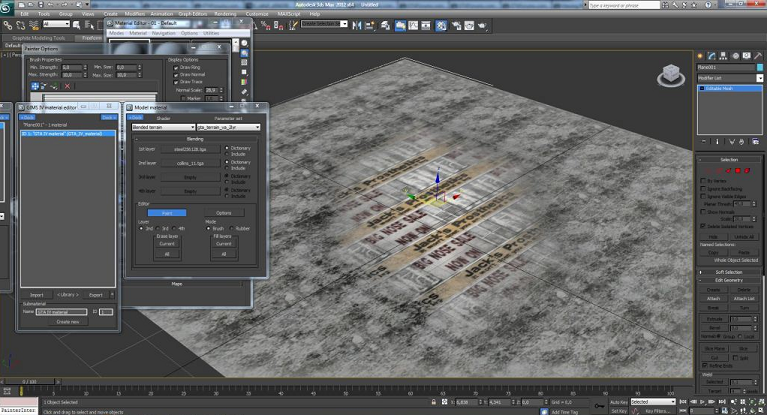Open the Tools menu
The width and height of the screenshot is (767, 415).
click(x=44, y=14)
